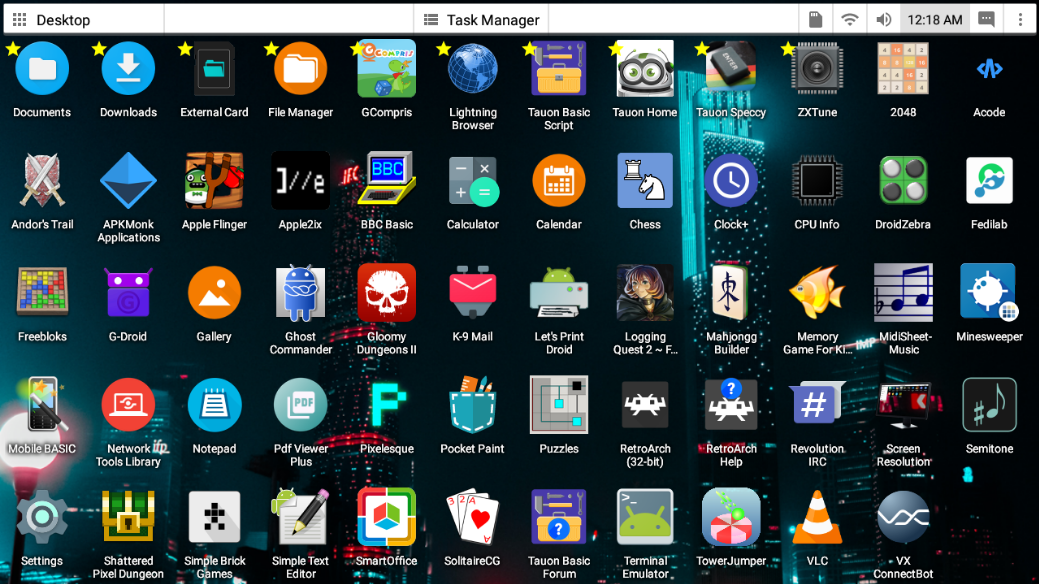1039x584 pixels.
Task: Launch Shattered Pixel Dungeon
Action: click(128, 517)
